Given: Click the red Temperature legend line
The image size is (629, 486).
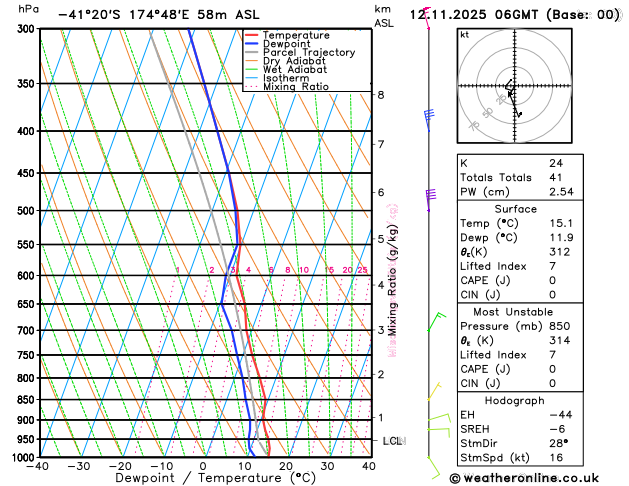Looking at the screenshot, I should [252, 35].
